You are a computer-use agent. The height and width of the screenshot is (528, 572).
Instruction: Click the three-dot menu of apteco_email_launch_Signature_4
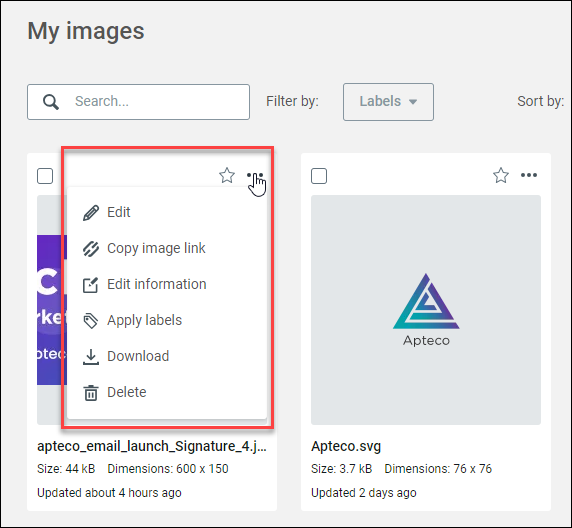pos(255,175)
